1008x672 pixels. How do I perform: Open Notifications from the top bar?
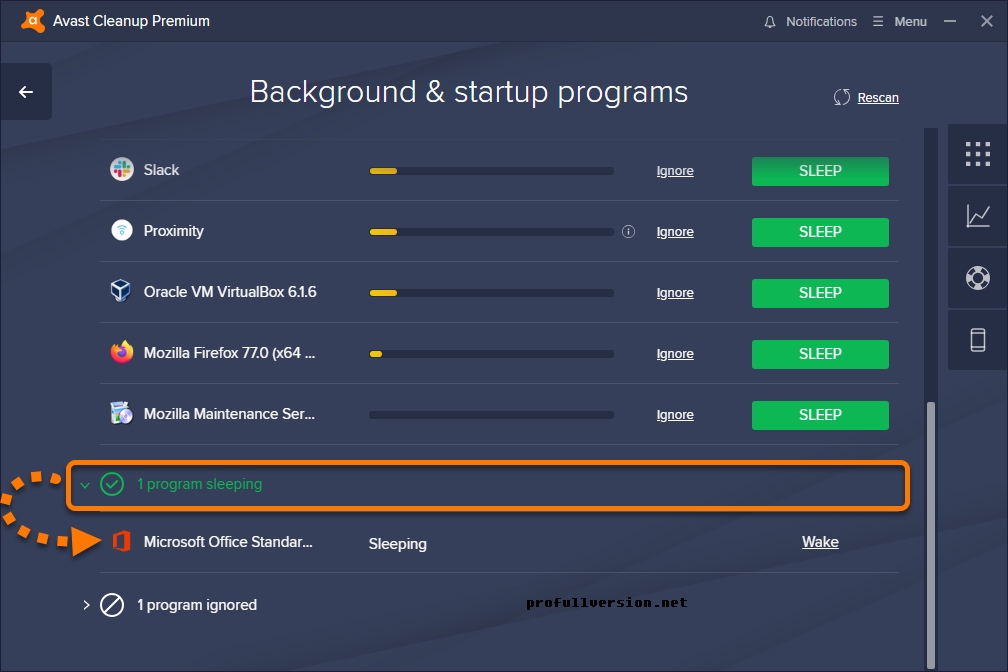810,21
